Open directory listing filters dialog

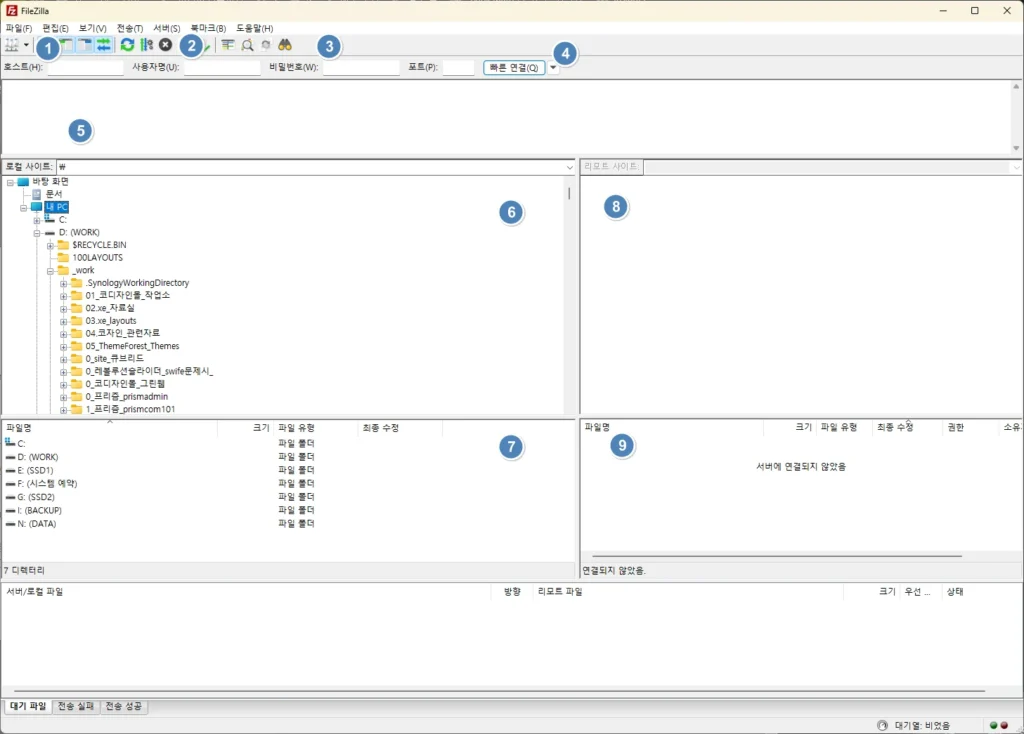[x=227, y=45]
